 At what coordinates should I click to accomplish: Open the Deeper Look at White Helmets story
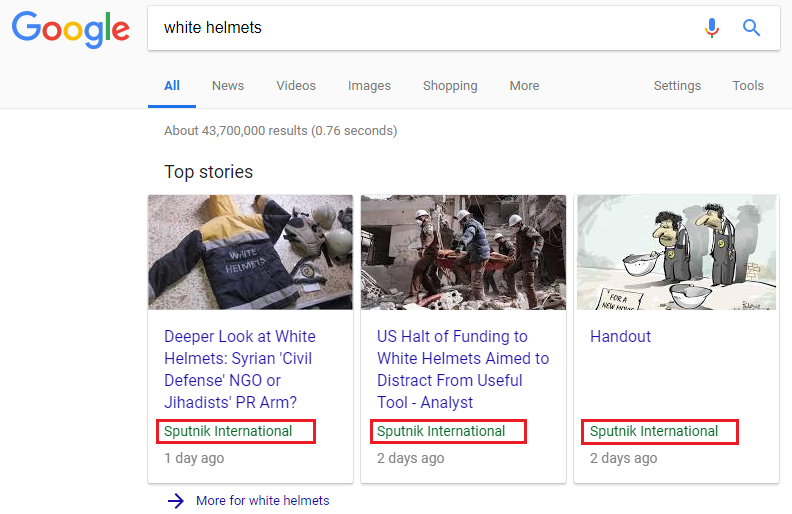[x=240, y=369]
